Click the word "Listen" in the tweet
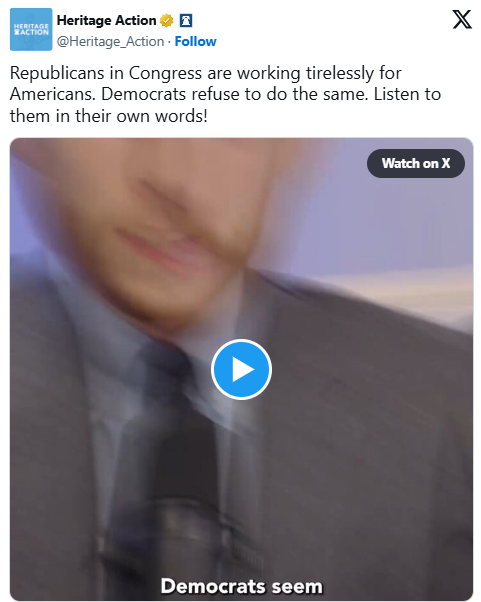This screenshot has width=481, height=602. [397, 94]
